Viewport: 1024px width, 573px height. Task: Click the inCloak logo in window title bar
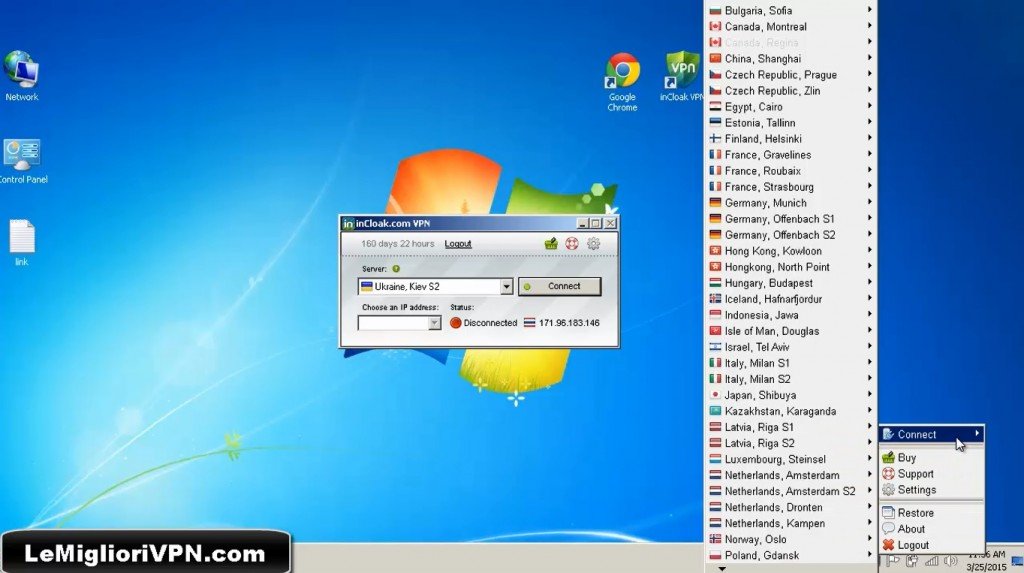coord(348,223)
